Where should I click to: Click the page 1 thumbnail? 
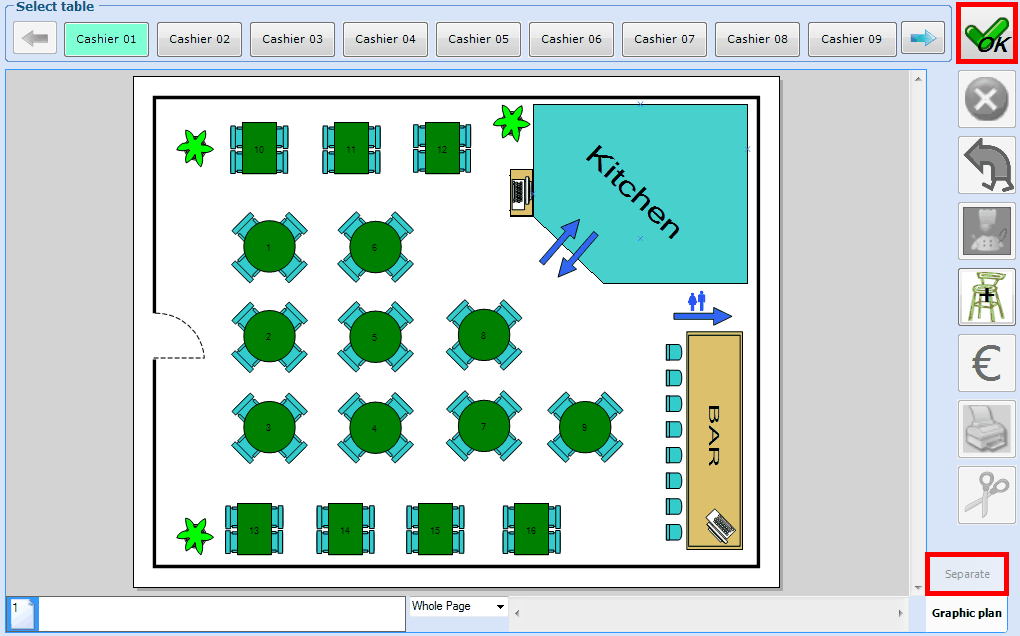pos(22,614)
